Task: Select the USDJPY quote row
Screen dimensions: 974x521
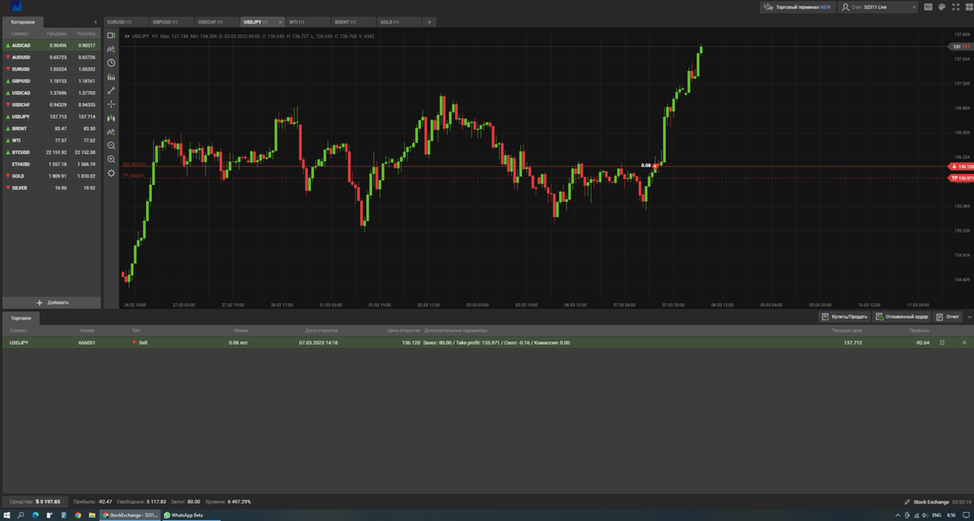Action: (52, 116)
